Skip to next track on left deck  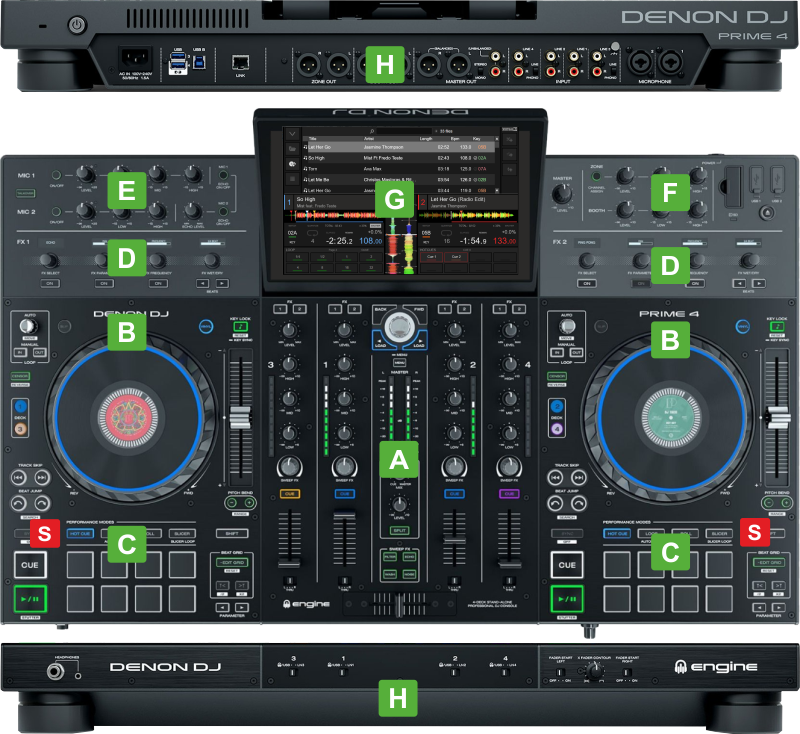[42, 477]
